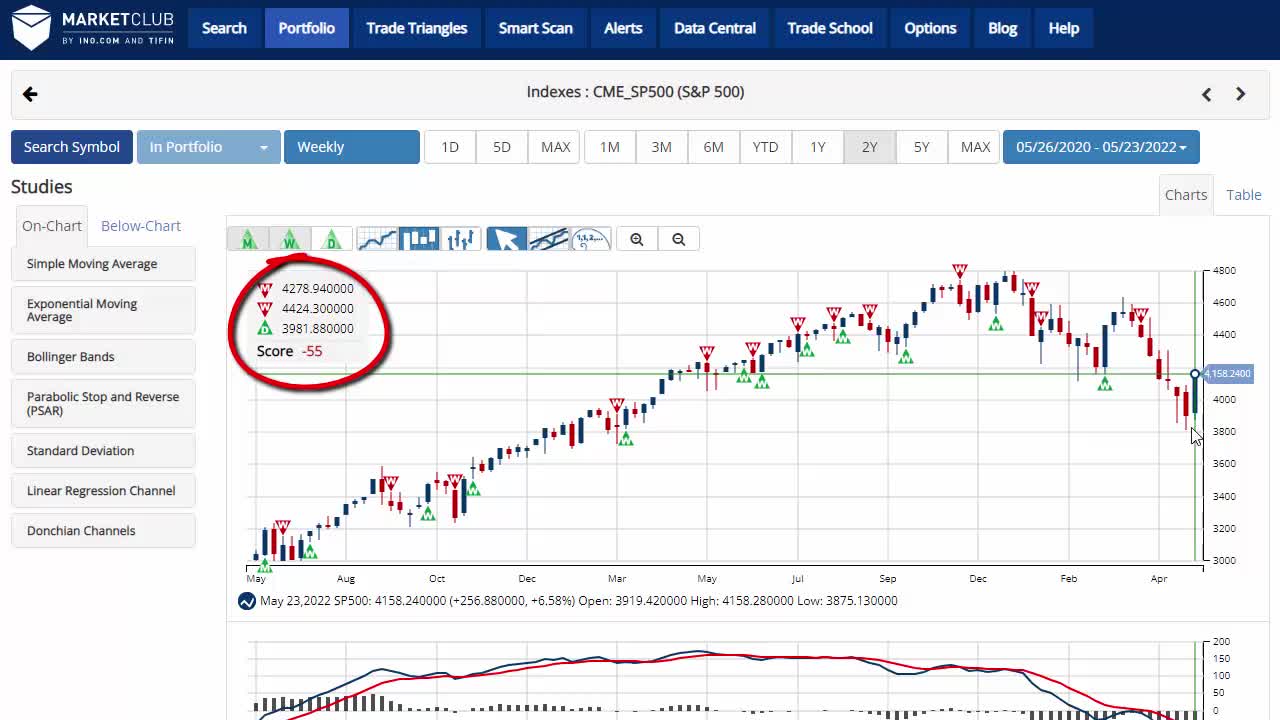Toggle the Monthly trade triangle display

[x=248, y=239]
